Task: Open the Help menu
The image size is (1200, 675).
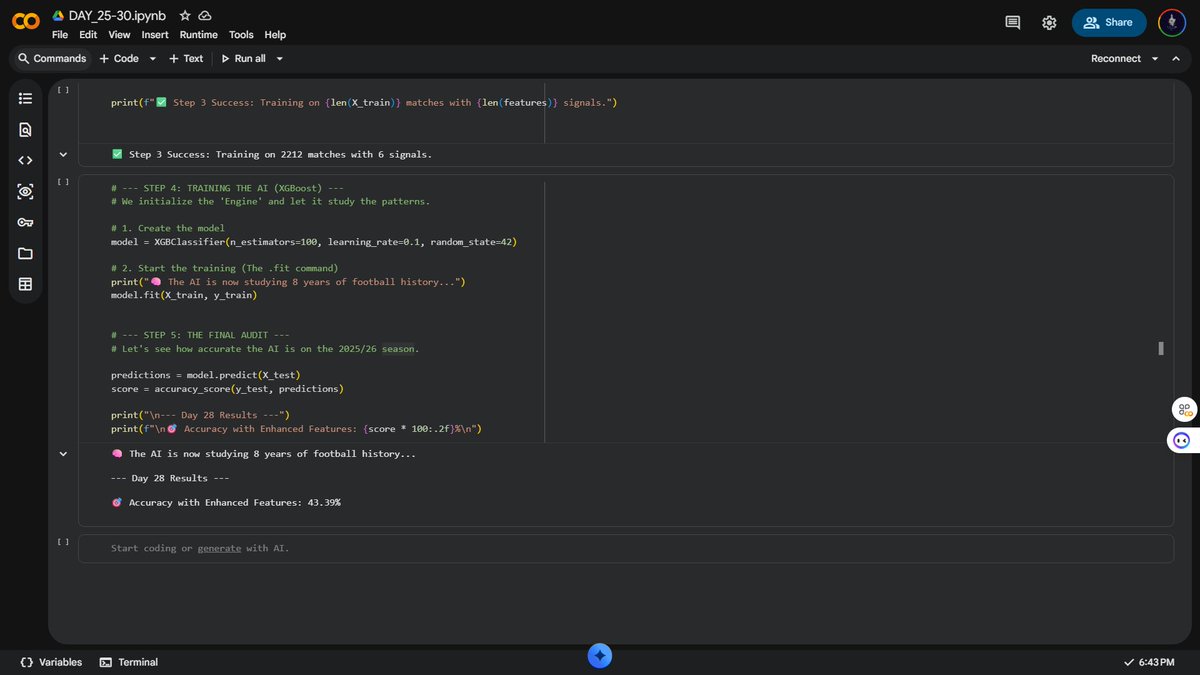Action: click(275, 35)
